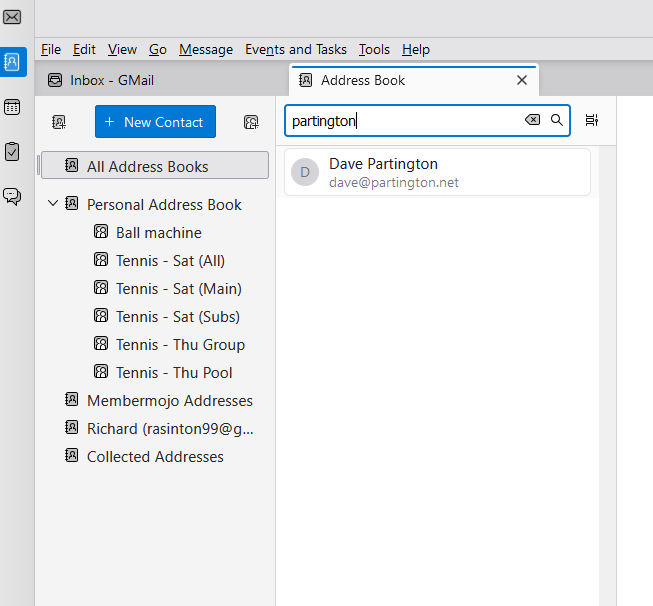Screen dimensions: 653x606
Task: Select the Tennis - Thu Group list
Action: tap(180, 344)
